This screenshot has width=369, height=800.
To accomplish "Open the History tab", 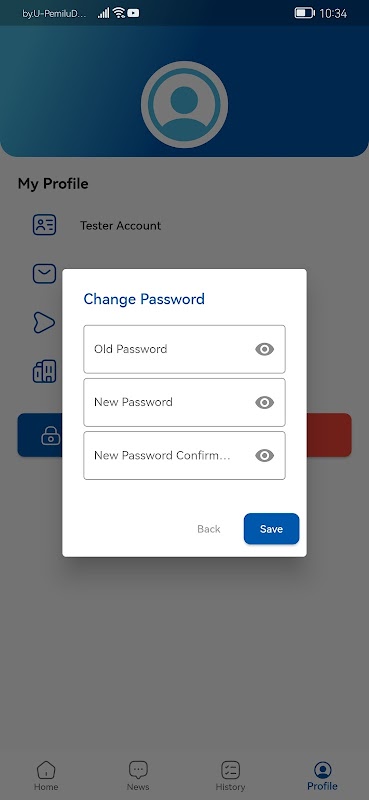I will tap(230, 776).
